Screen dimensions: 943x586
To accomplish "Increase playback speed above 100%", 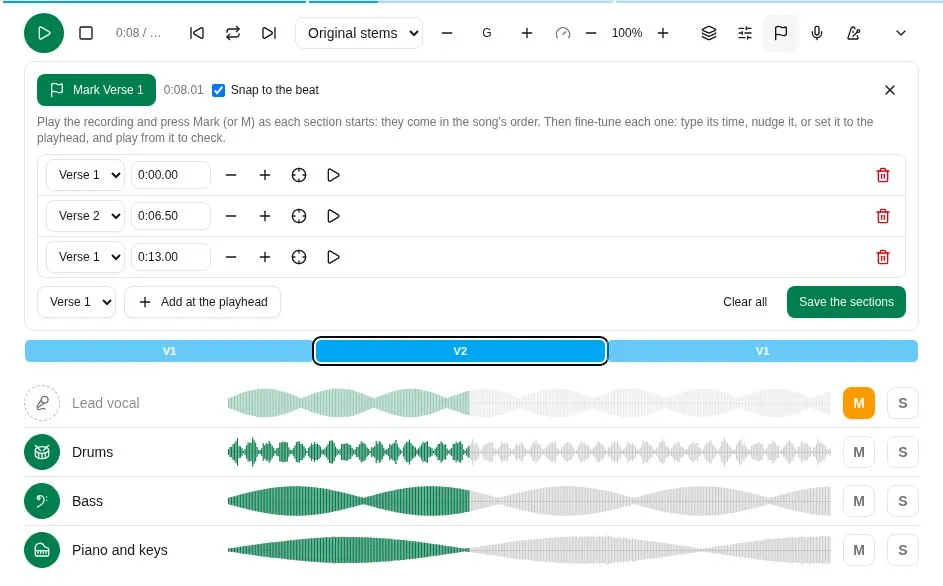I will (663, 33).
